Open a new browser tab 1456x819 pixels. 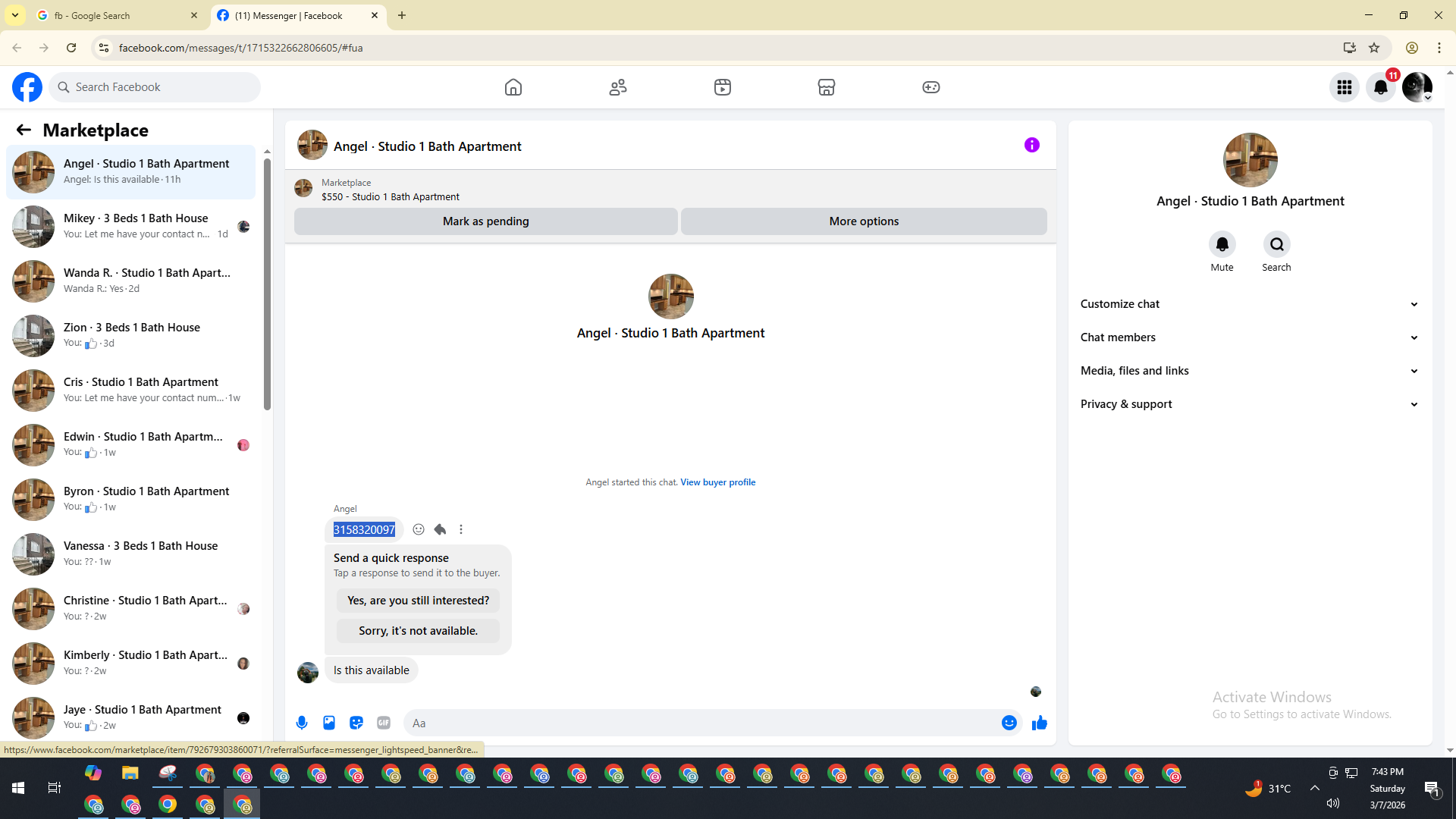pyautogui.click(x=402, y=15)
